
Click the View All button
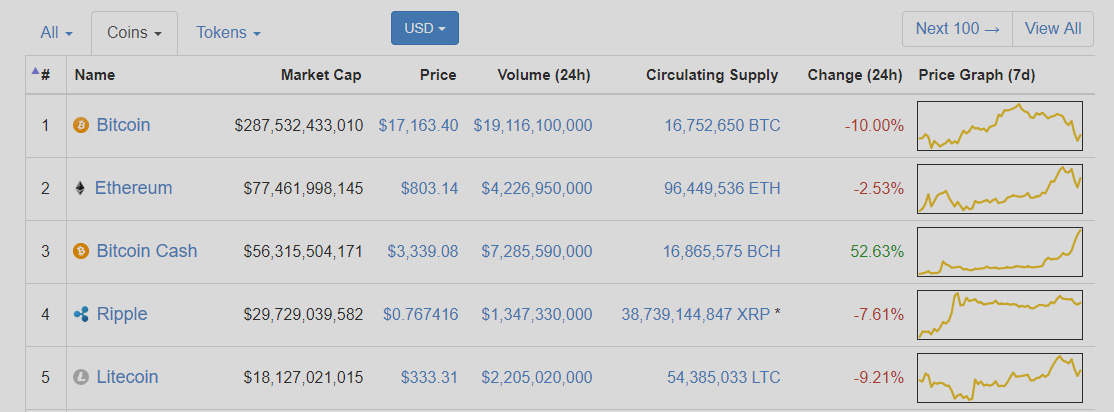1053,29
